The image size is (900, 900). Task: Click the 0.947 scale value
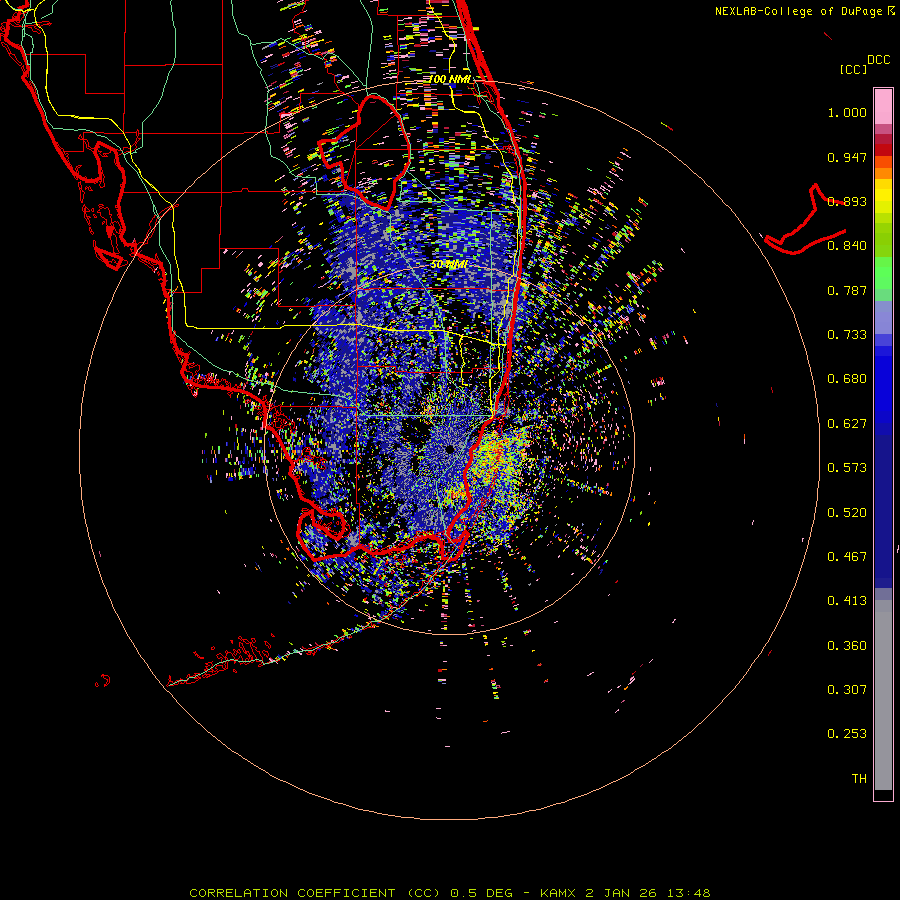click(x=847, y=157)
